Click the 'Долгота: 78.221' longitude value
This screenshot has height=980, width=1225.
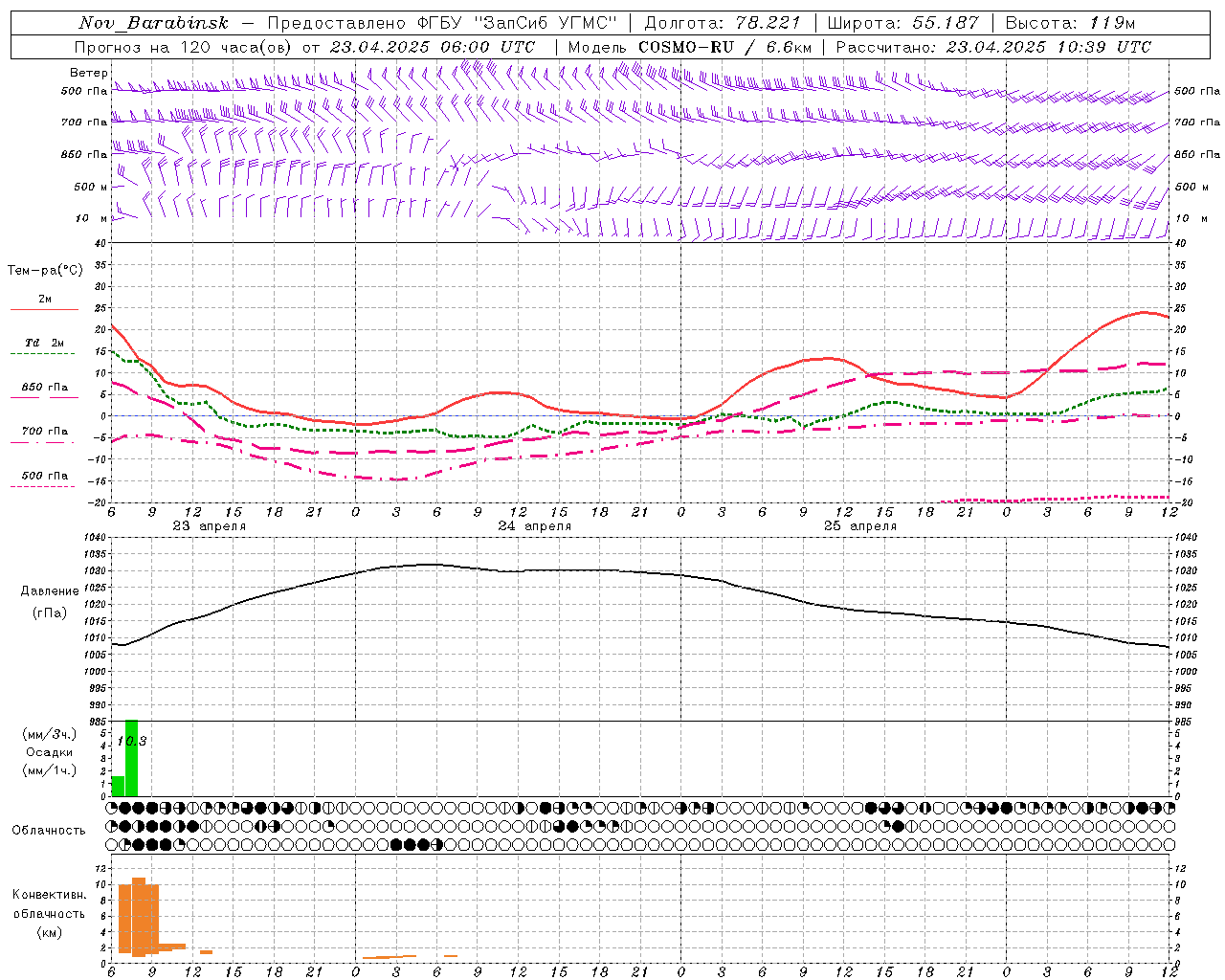tap(723, 23)
